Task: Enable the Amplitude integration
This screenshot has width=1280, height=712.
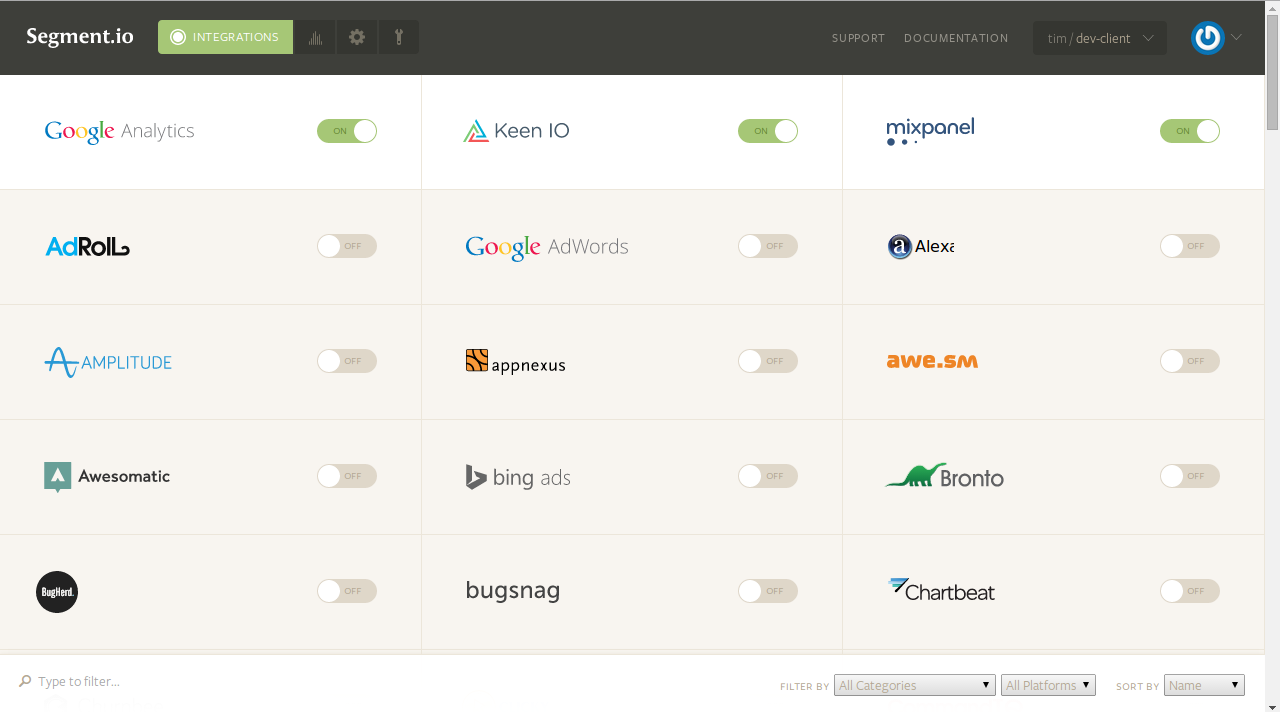Action: (347, 361)
